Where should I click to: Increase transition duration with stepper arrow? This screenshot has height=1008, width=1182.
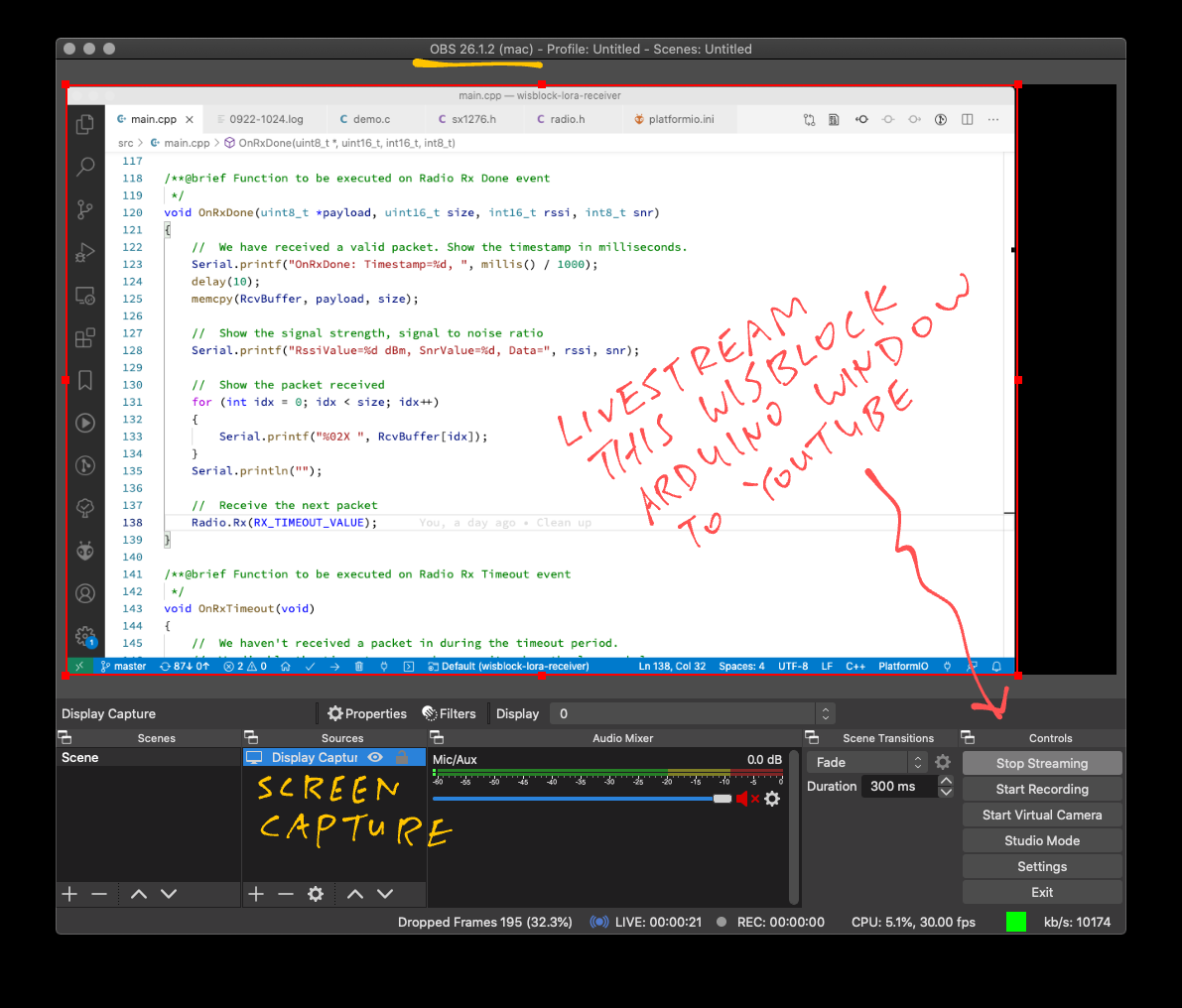(x=946, y=781)
